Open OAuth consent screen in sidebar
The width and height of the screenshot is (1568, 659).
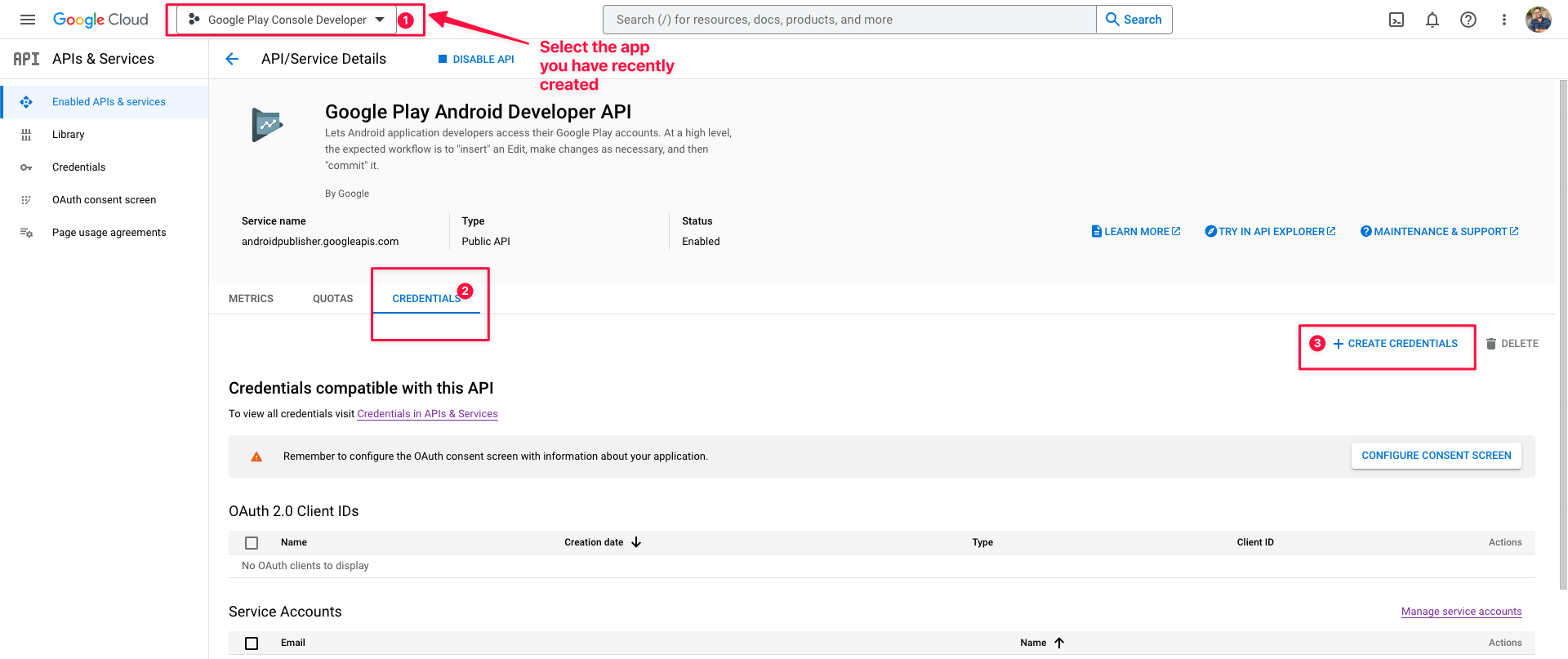tap(104, 200)
